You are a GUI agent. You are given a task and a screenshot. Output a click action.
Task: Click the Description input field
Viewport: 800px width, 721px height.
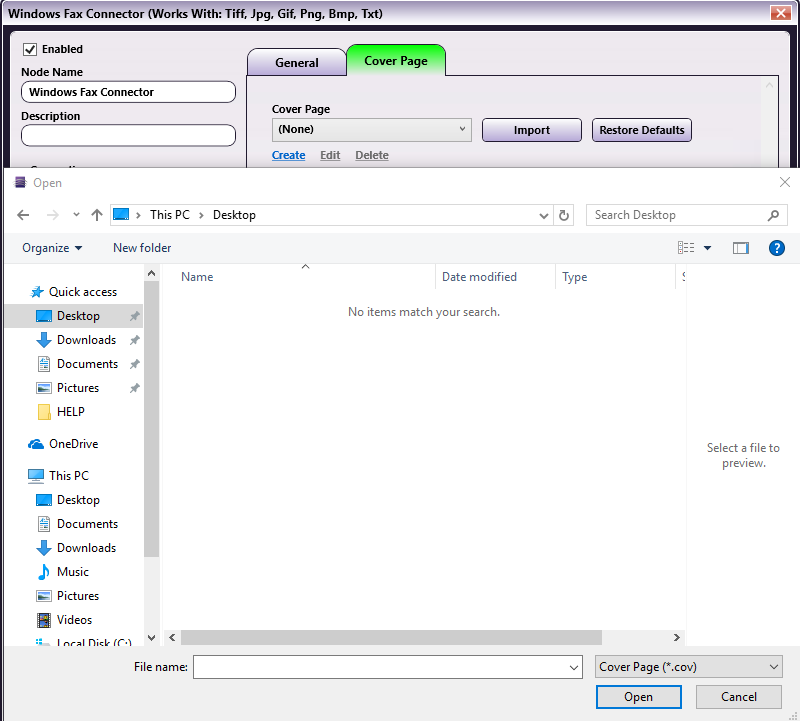coord(128,135)
